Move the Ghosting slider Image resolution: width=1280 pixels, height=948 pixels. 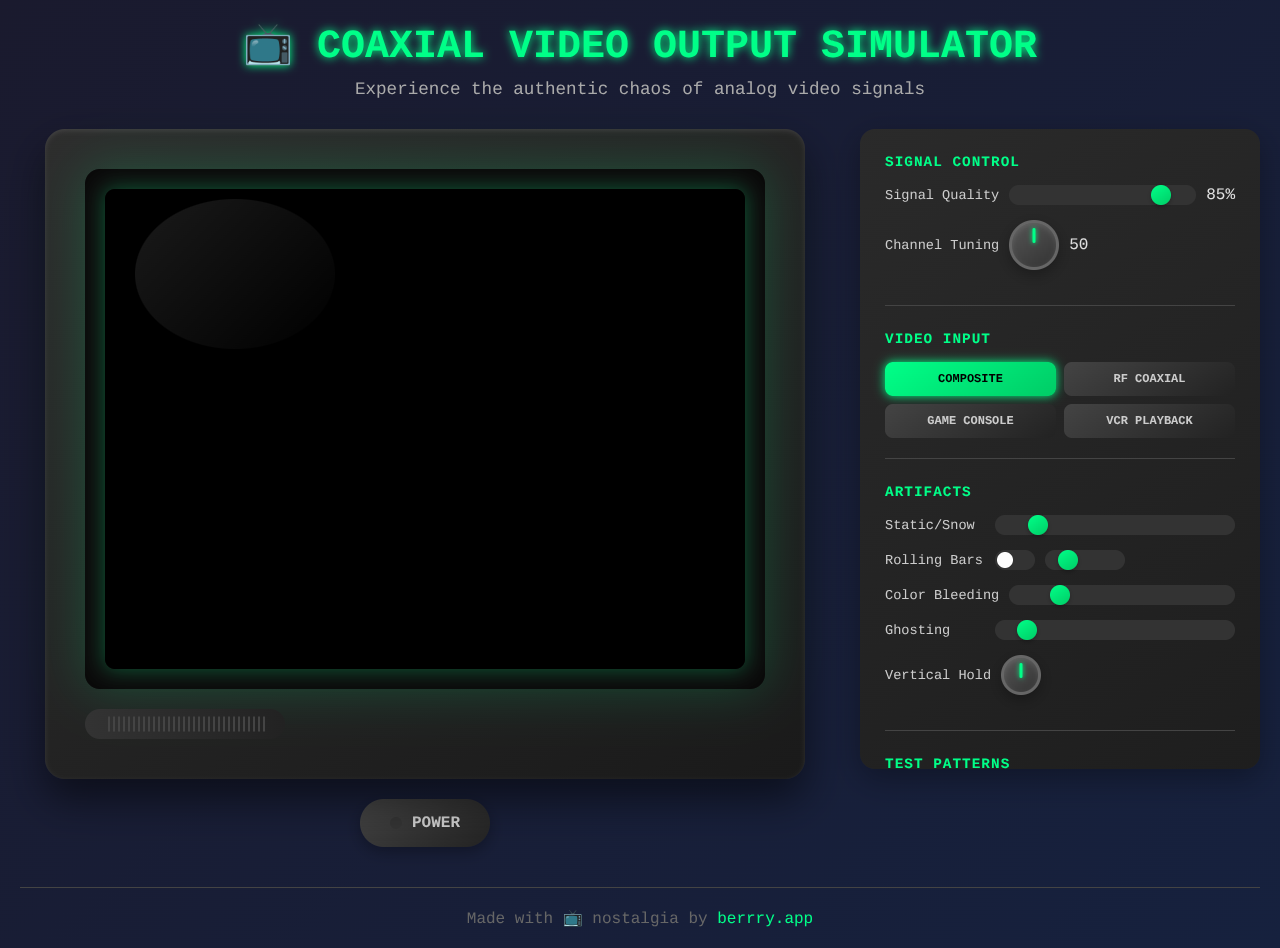tap(1026, 630)
